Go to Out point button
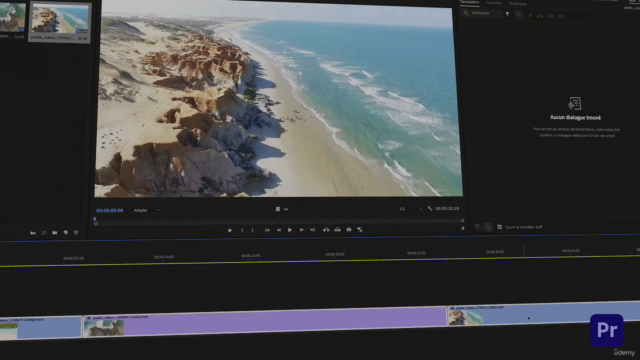 (x=312, y=230)
